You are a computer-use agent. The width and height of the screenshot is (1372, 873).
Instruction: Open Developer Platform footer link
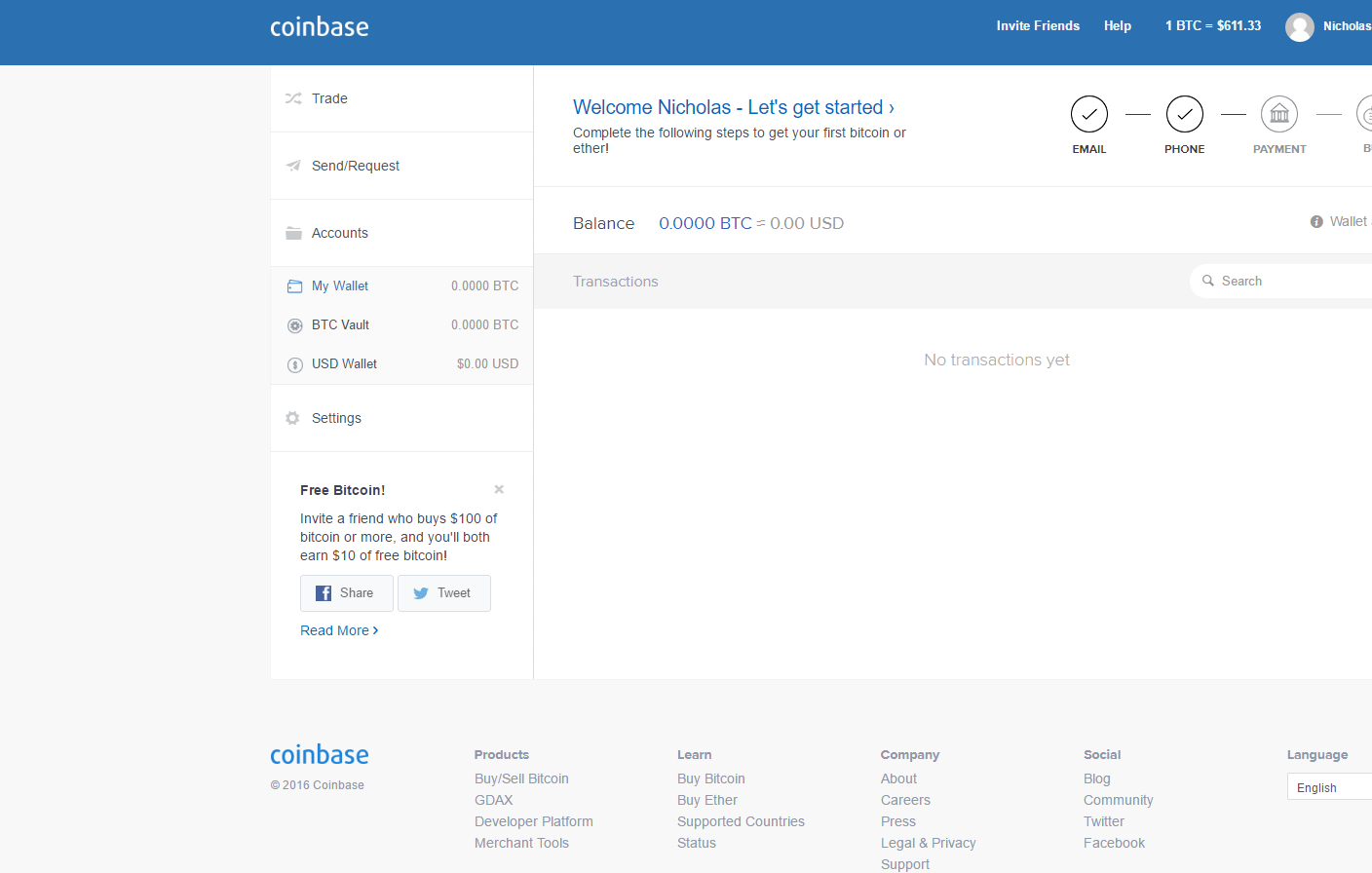[x=534, y=821]
